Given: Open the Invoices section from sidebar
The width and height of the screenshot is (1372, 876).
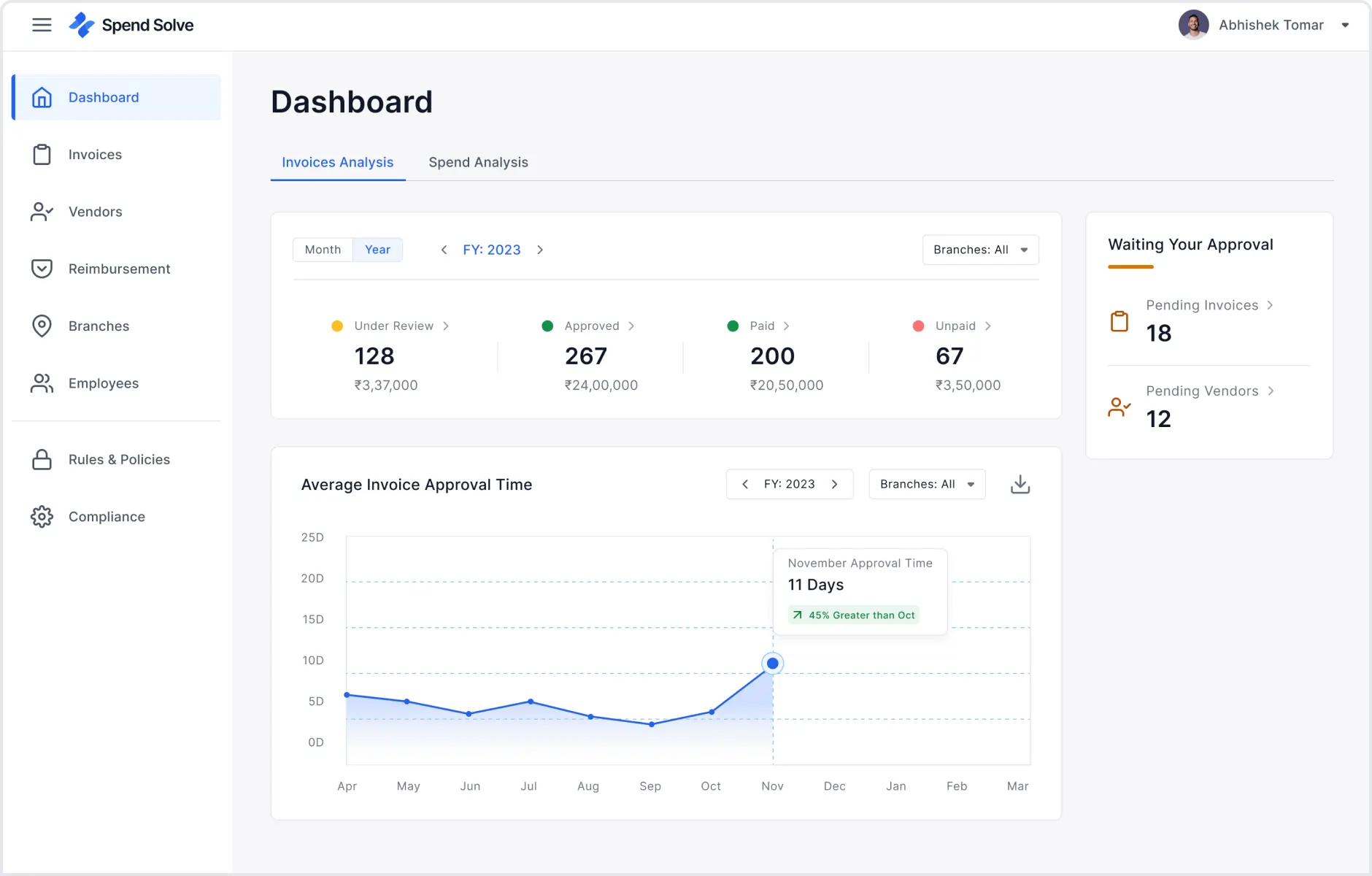Looking at the screenshot, I should [95, 154].
